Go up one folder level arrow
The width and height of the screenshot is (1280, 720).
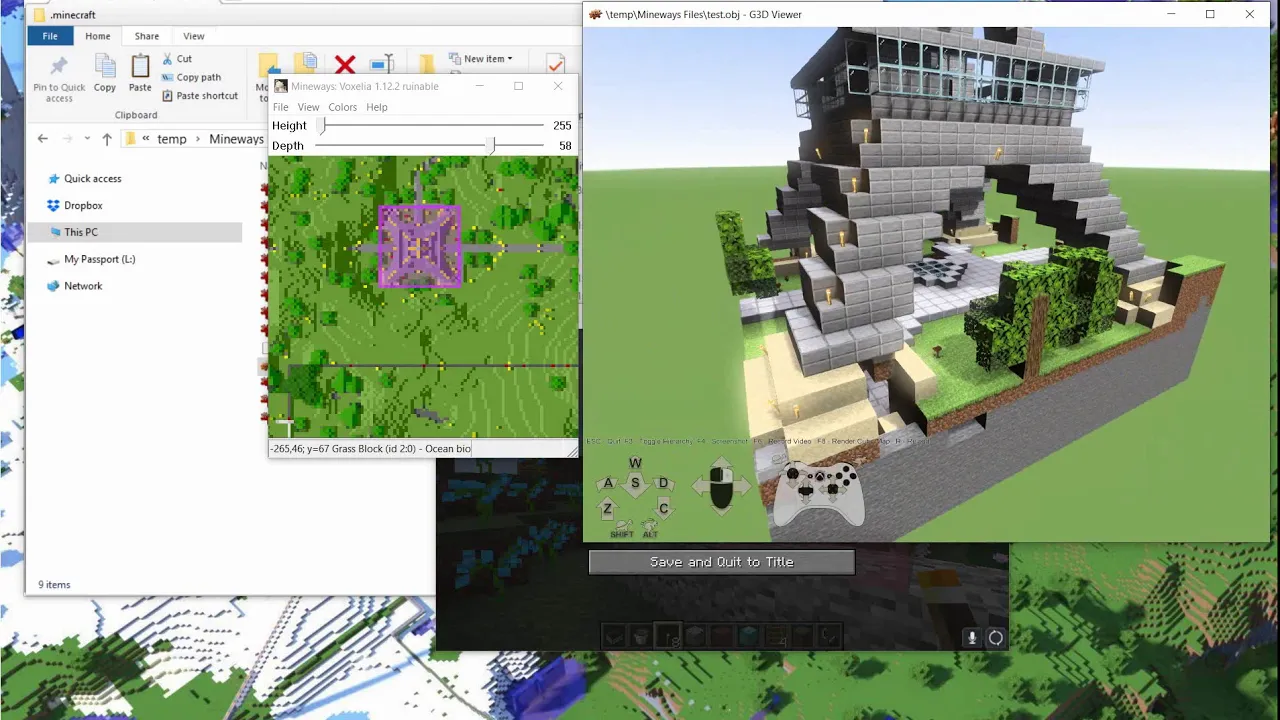point(107,139)
